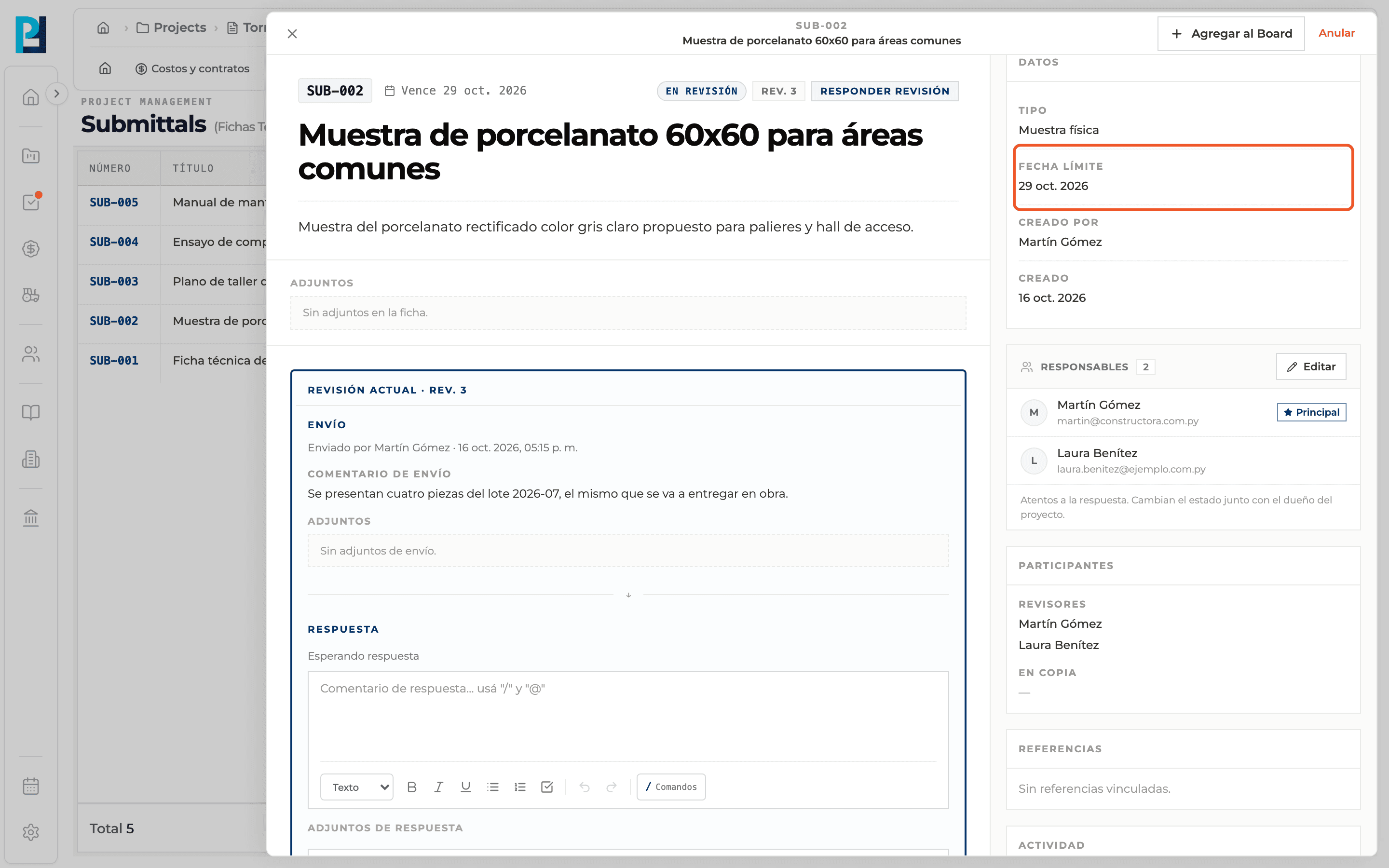Insert a bulleted list
Viewport: 1389px width, 868px height.
point(492,787)
